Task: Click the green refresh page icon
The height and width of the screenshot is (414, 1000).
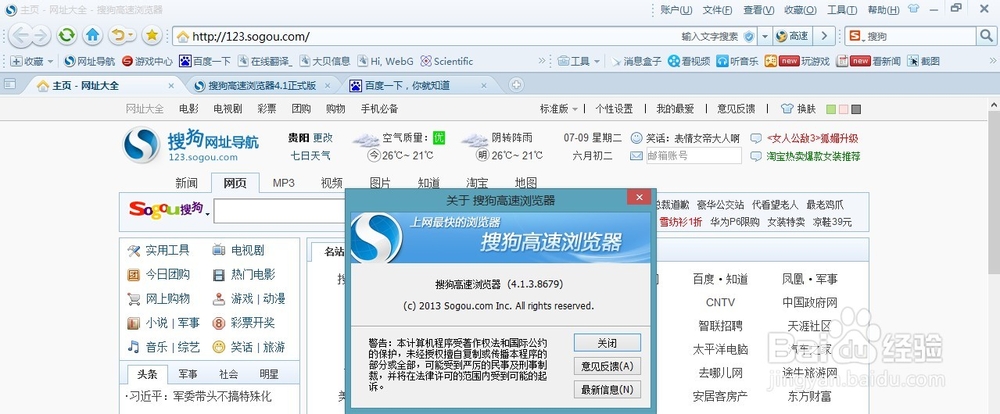Action: 66,36
